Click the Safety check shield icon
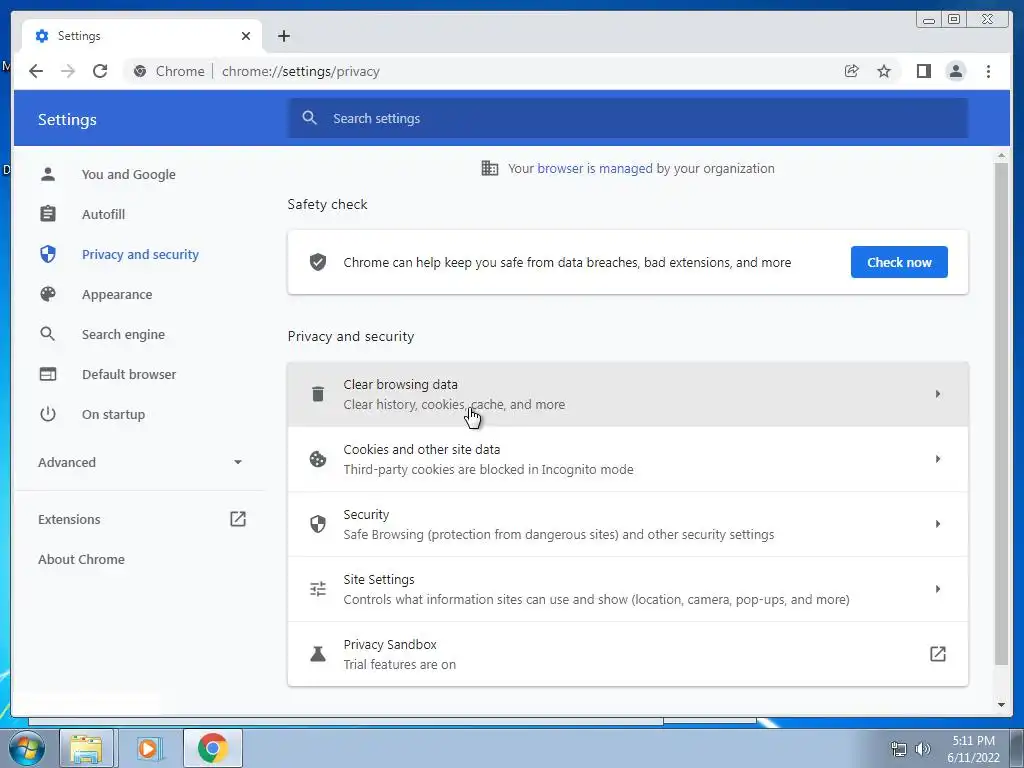 pos(317,262)
